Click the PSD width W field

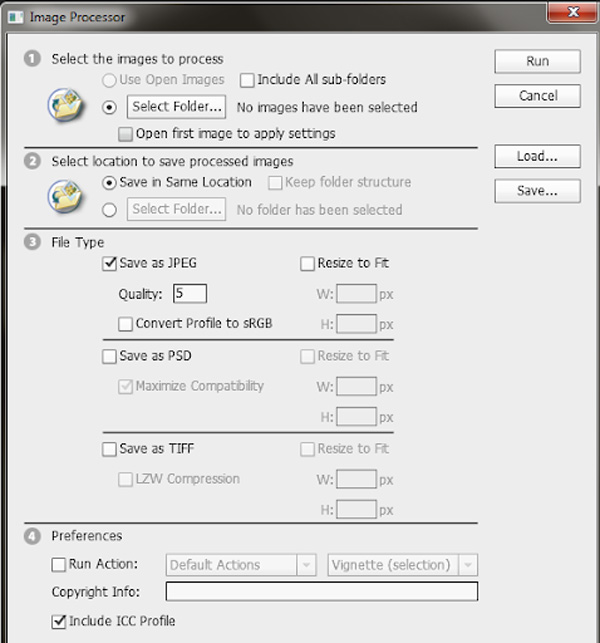pos(356,386)
